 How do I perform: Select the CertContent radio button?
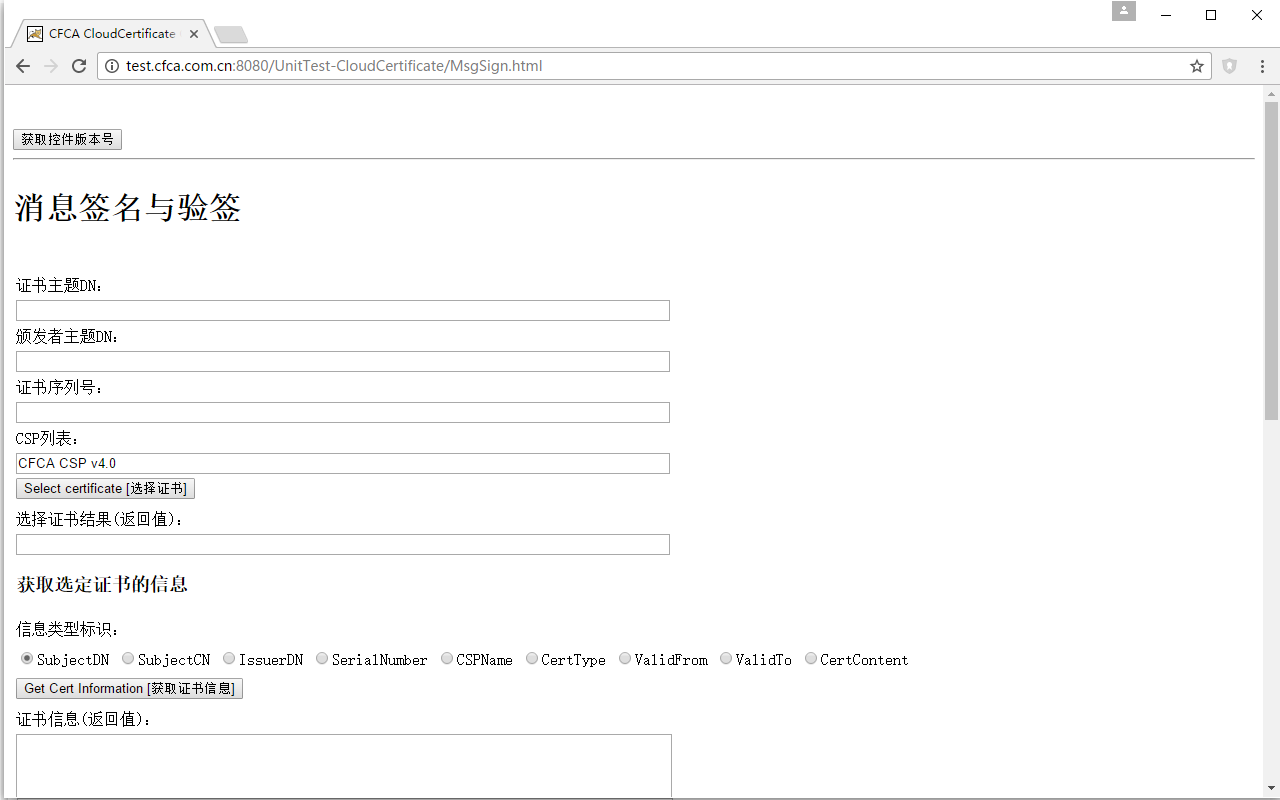811,658
